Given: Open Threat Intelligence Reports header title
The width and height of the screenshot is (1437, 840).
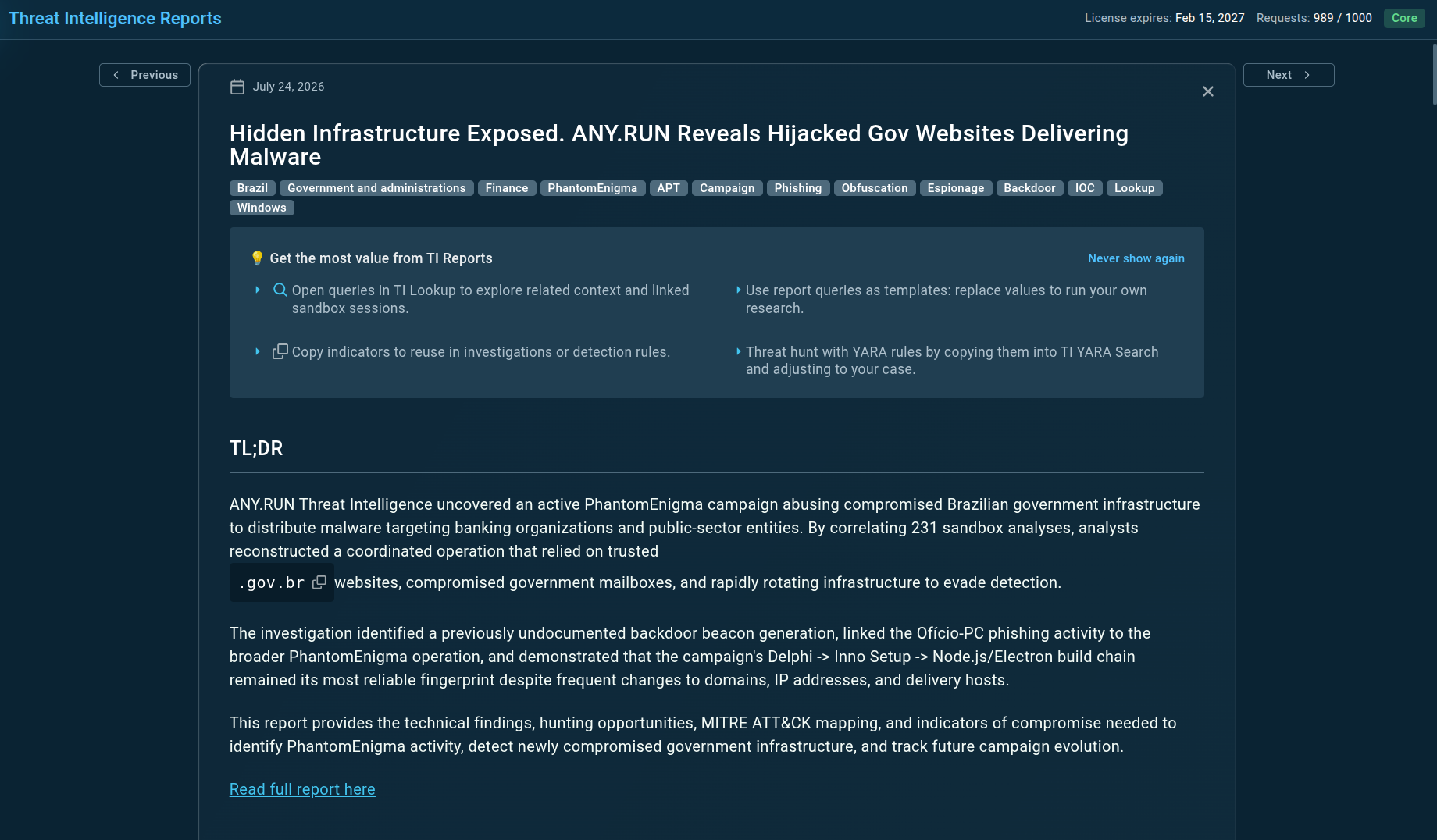Looking at the screenshot, I should [115, 18].
